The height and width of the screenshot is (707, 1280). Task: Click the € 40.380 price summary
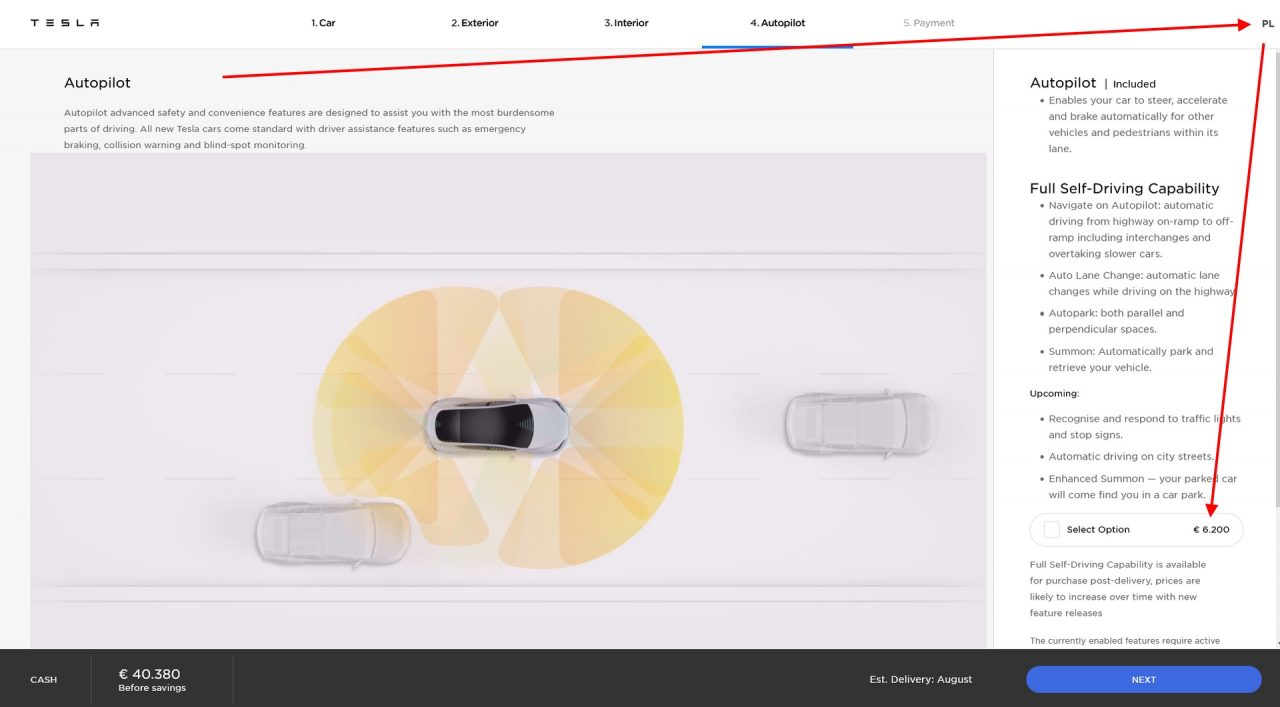149,674
